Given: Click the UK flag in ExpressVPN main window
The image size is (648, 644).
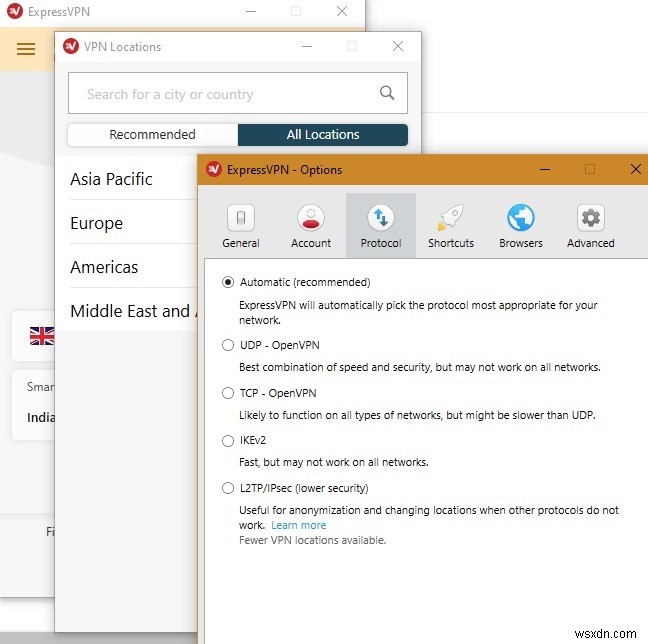Looking at the screenshot, I should point(42,336).
